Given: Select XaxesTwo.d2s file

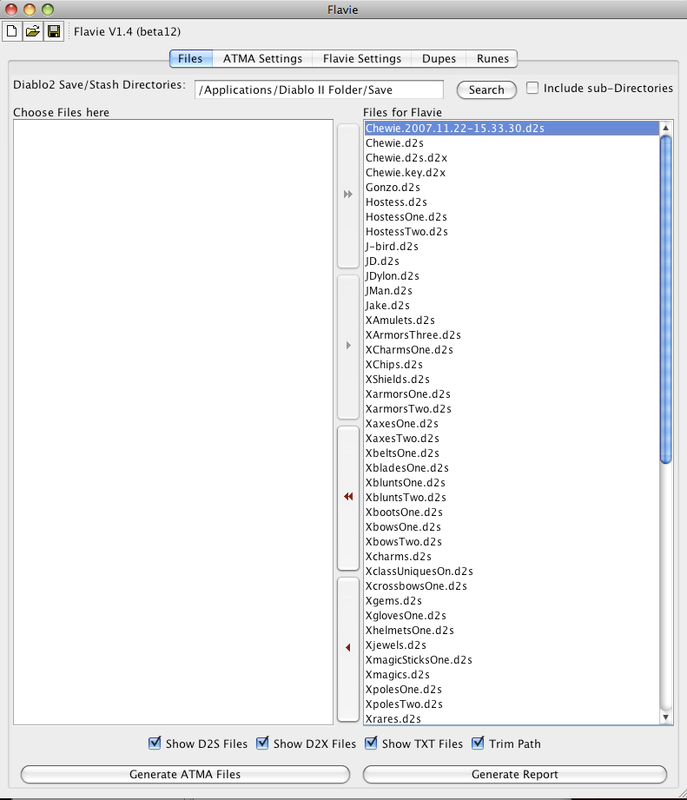Looking at the screenshot, I should point(512,439).
